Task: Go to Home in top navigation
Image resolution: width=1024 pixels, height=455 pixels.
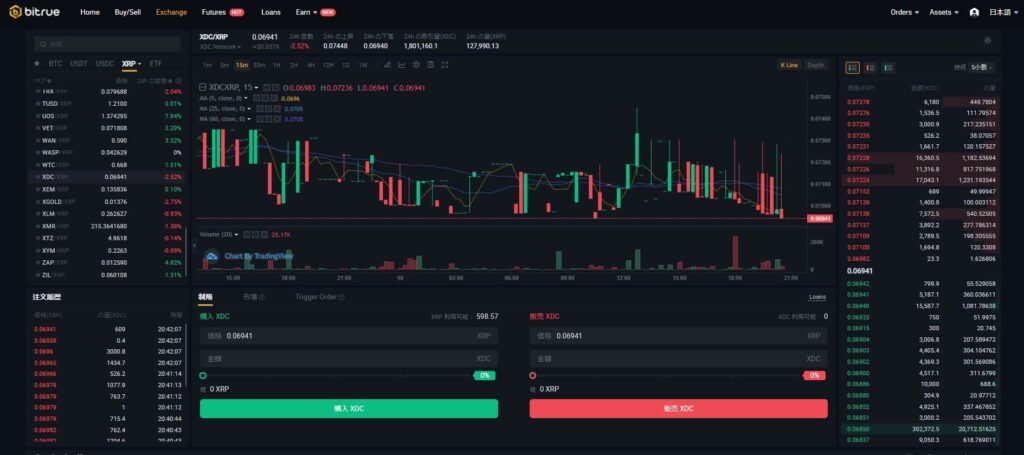Action: 89,12
